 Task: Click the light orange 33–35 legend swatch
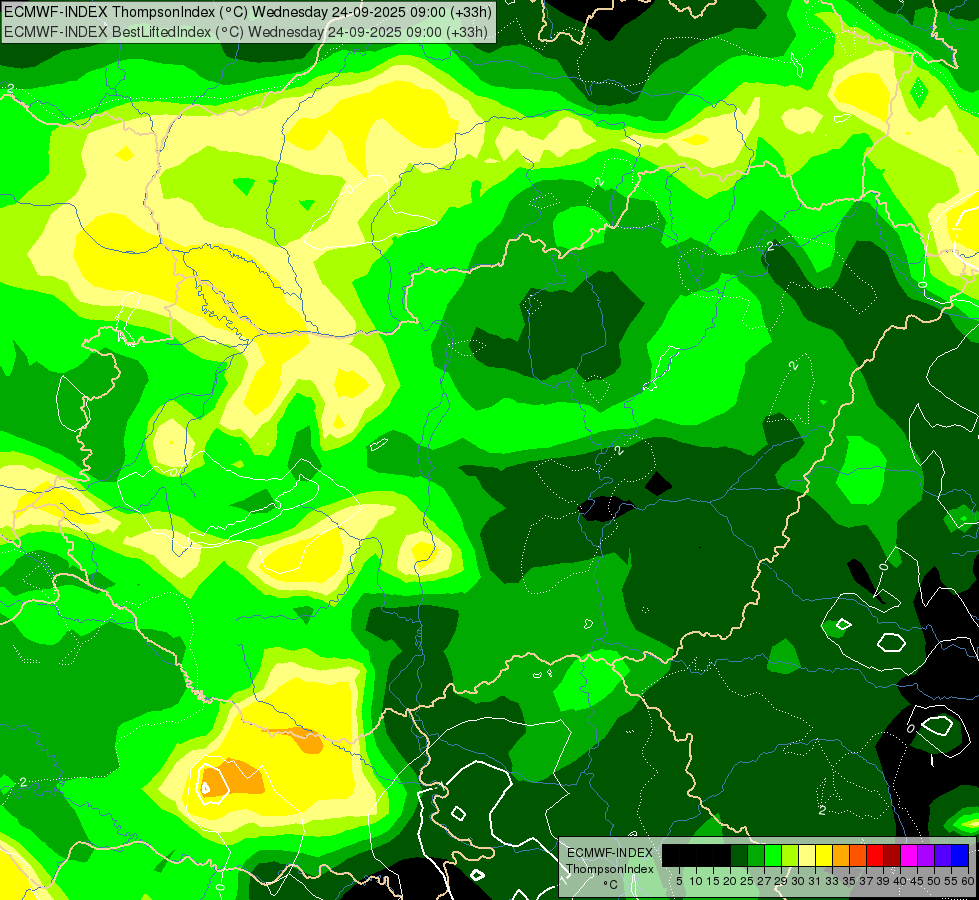[841, 855]
